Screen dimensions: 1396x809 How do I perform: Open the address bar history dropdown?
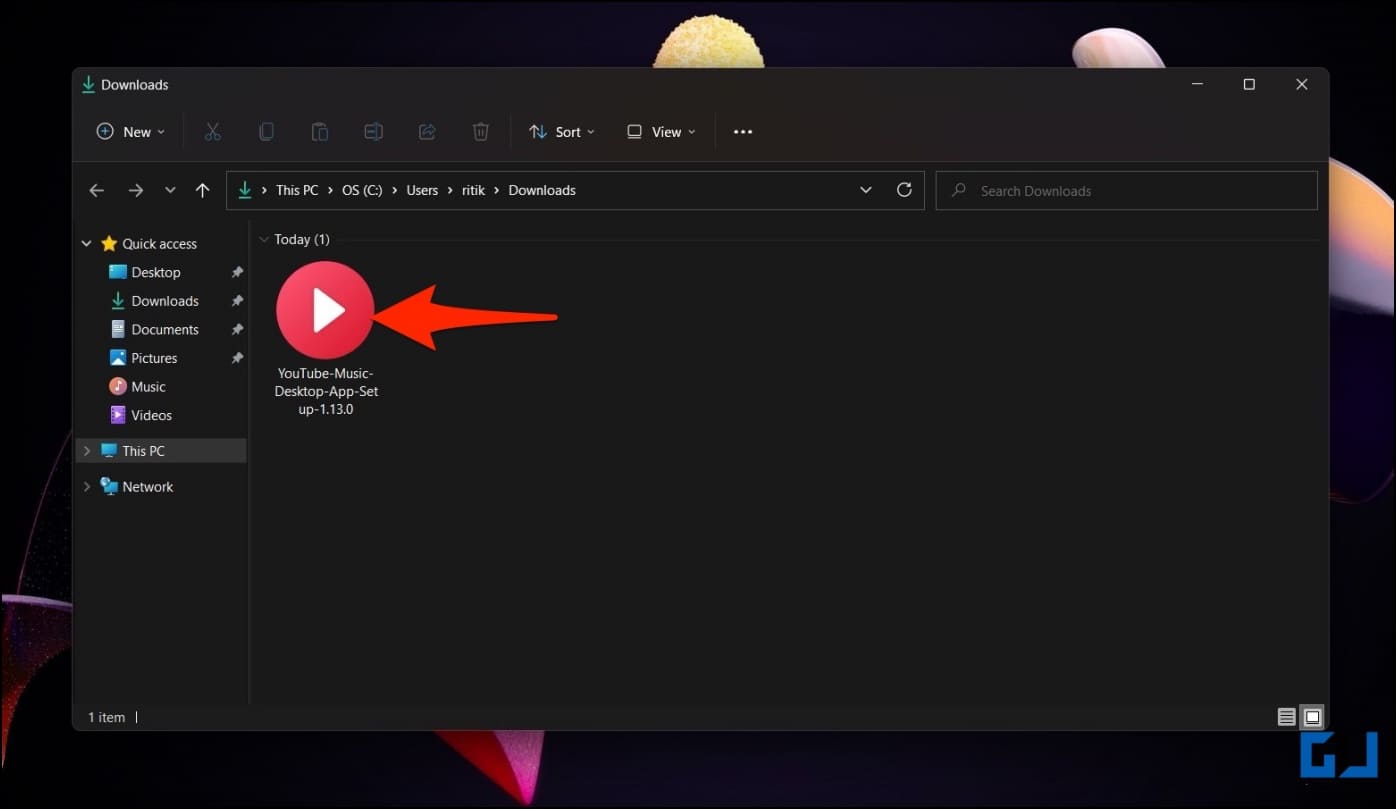[x=866, y=190]
